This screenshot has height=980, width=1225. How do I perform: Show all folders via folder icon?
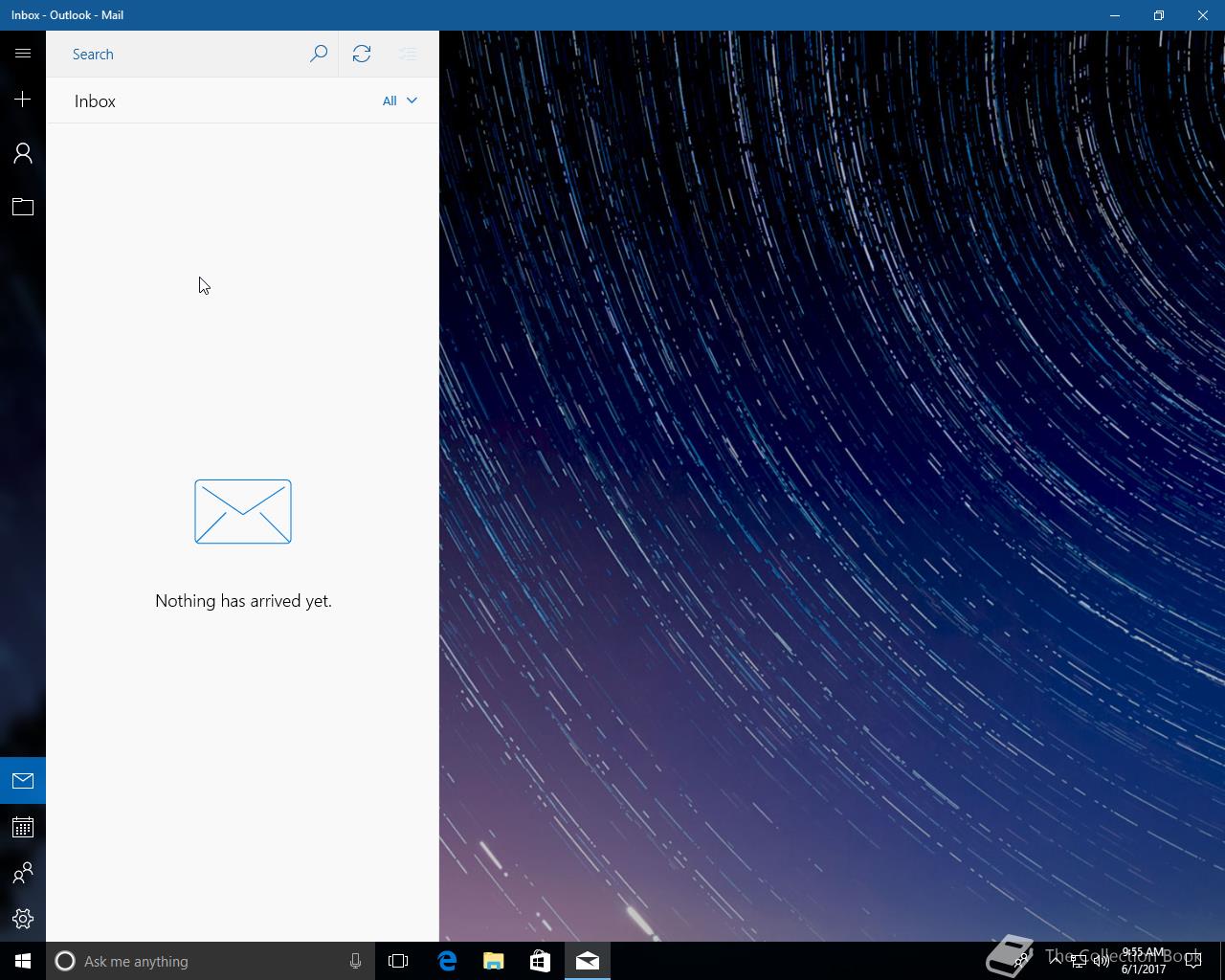[23, 207]
